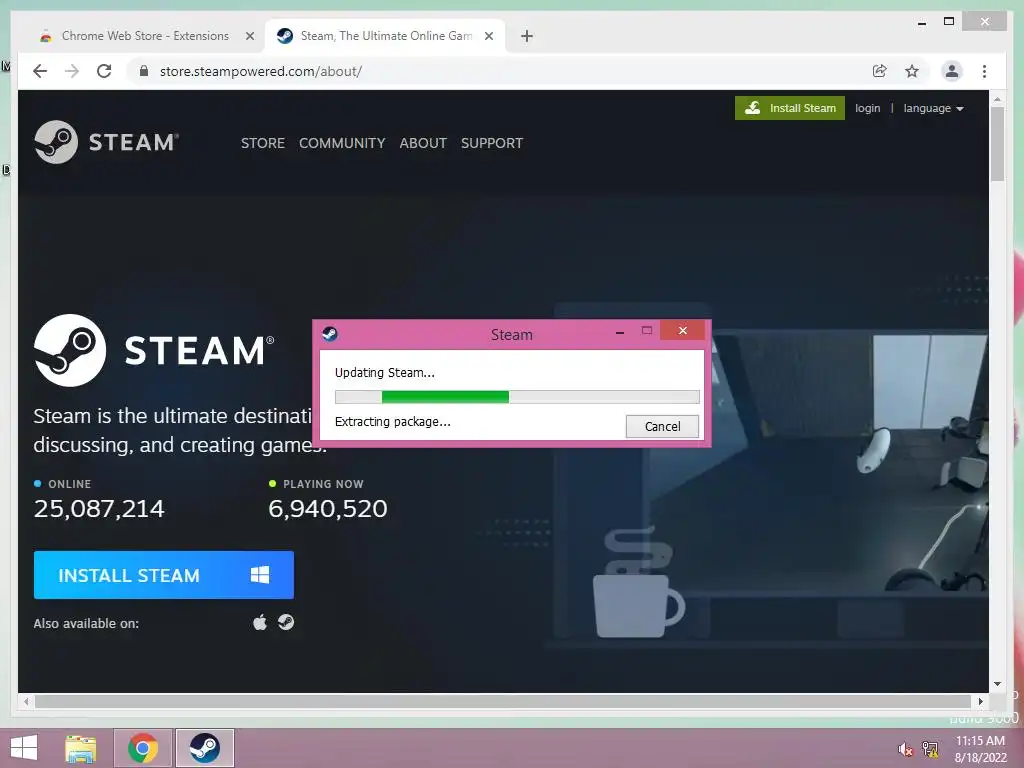Click the scroll down arrow
The image size is (1024, 768).
[x=997, y=684]
